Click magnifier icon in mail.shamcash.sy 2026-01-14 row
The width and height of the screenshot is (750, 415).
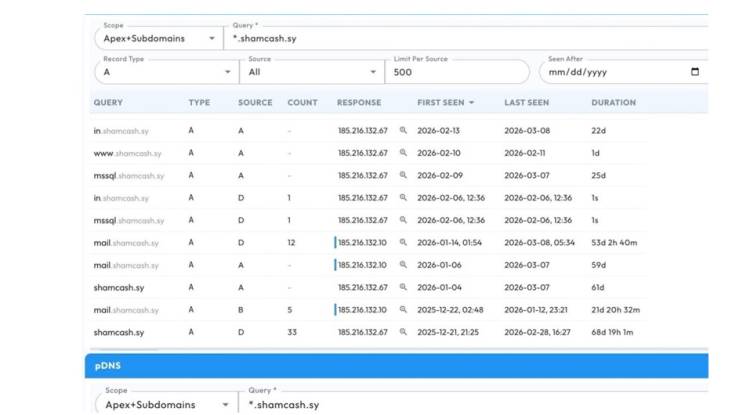click(404, 243)
